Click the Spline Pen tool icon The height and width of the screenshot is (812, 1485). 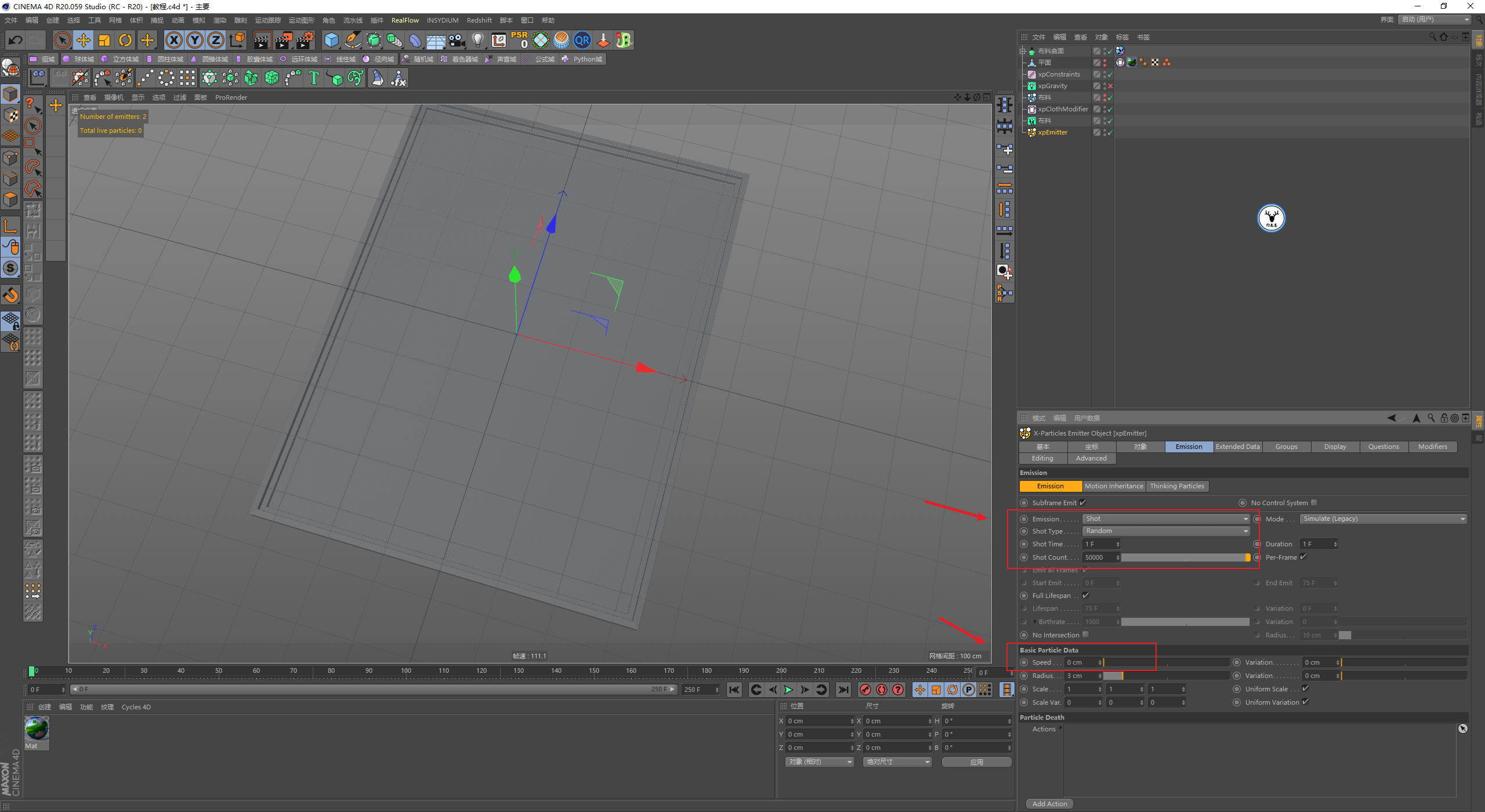pos(352,40)
